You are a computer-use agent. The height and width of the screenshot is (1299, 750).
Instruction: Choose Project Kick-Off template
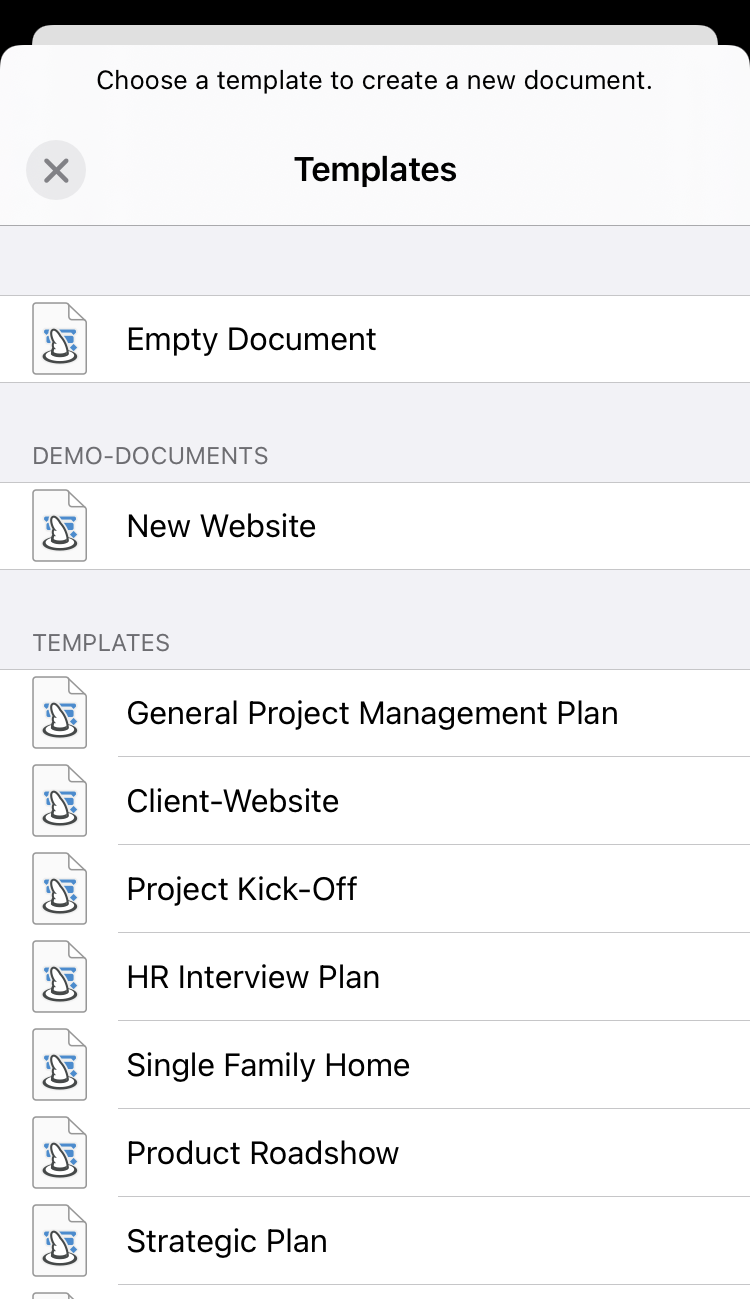pos(241,889)
